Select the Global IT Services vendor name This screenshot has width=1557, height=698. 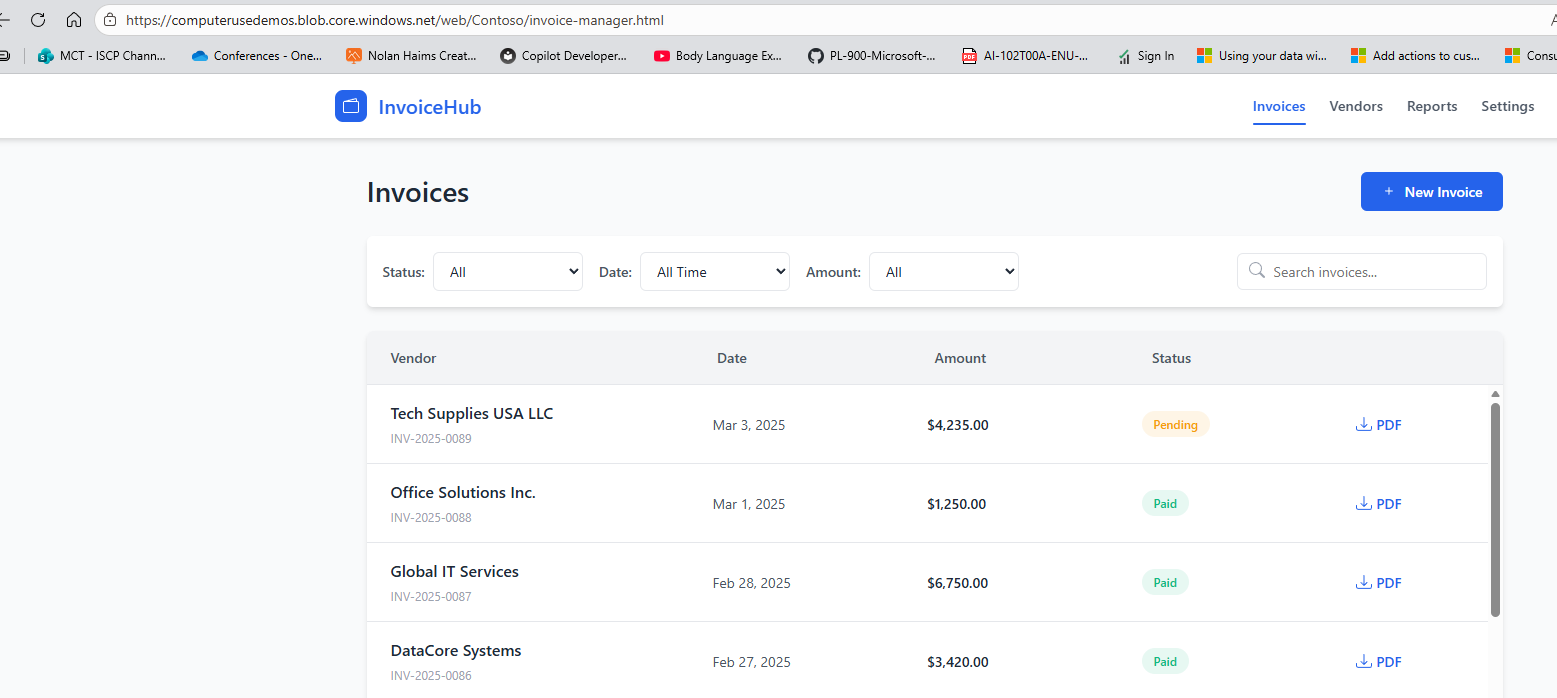[455, 572]
